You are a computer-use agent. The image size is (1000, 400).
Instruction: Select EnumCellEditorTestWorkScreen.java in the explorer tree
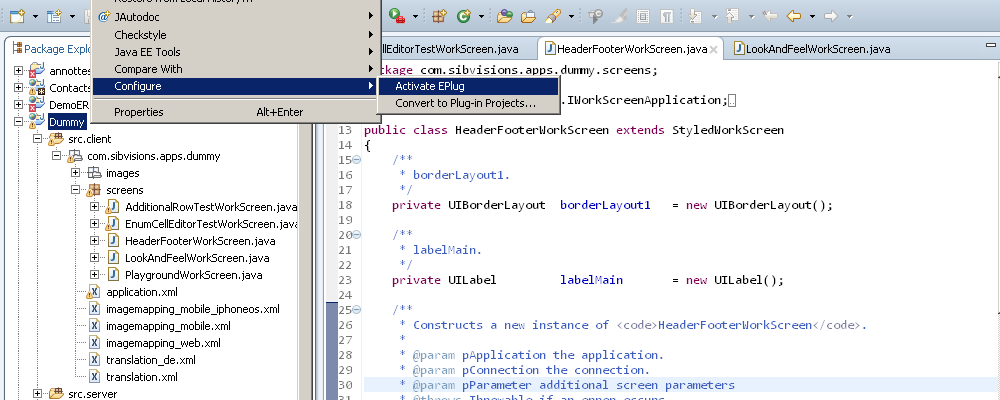(x=211, y=224)
